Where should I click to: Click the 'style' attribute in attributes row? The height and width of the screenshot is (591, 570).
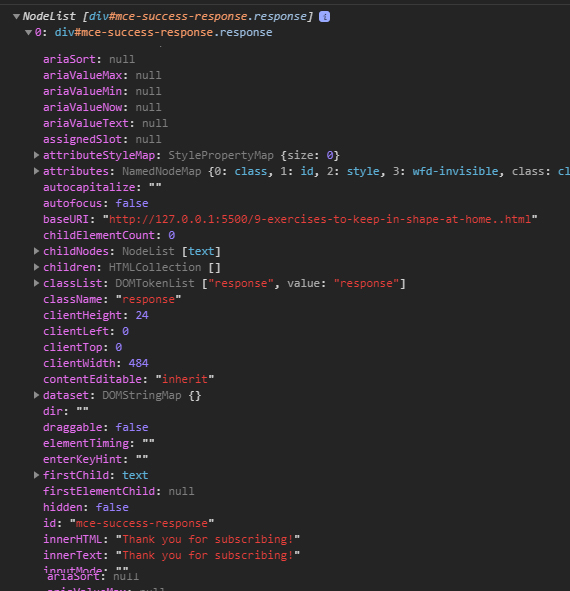(x=363, y=171)
